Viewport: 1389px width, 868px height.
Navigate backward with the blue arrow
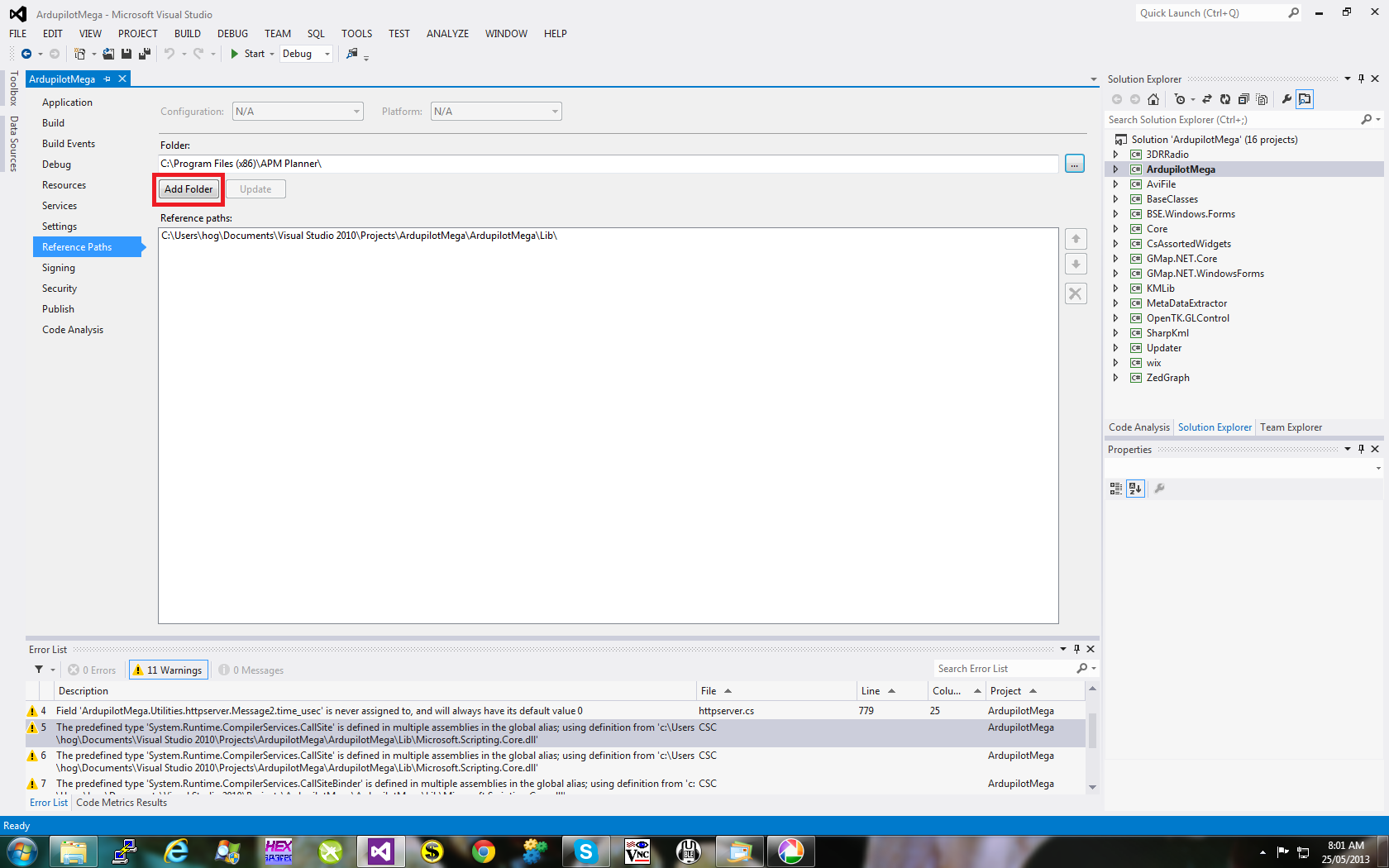pos(26,54)
